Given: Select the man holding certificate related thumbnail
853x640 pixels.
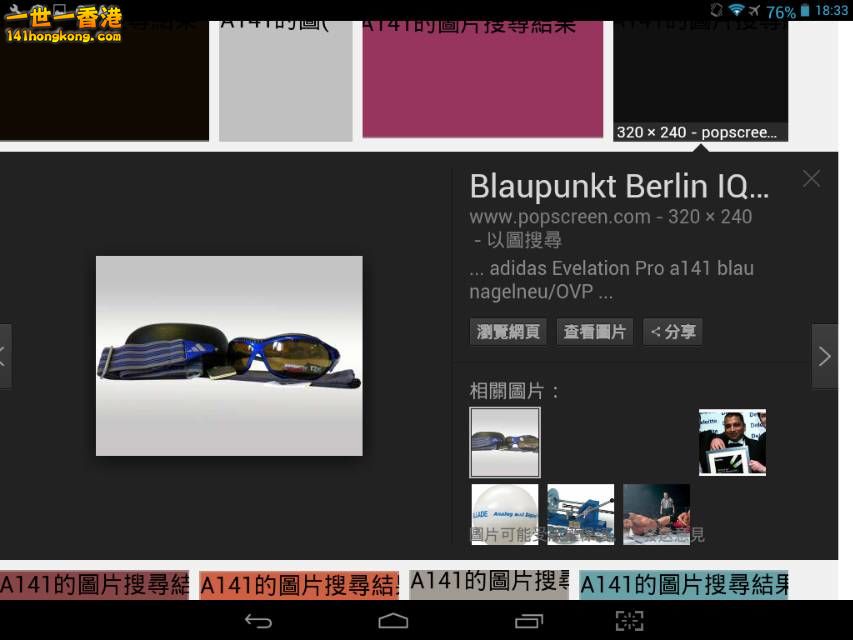Looking at the screenshot, I should [x=732, y=442].
